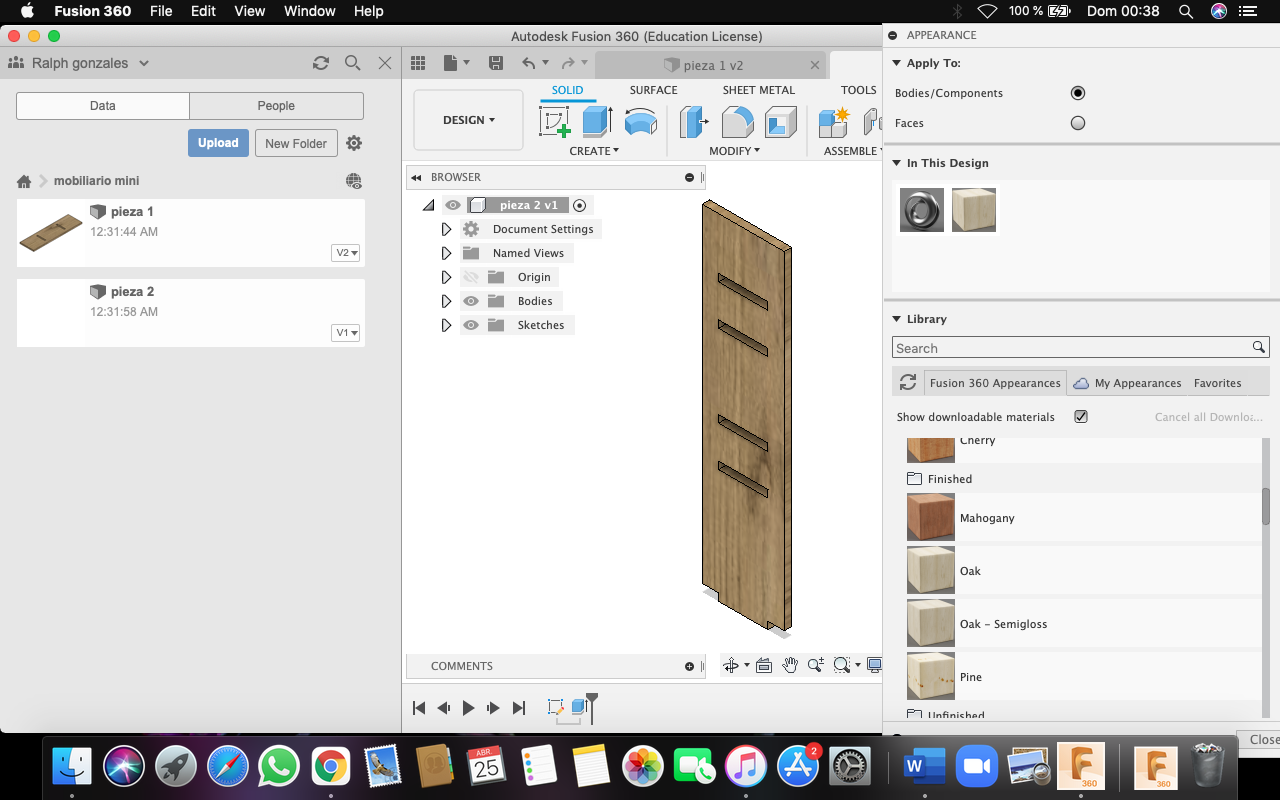The image size is (1280, 800).
Task: Open the Help menu in the menu bar
Action: (369, 11)
